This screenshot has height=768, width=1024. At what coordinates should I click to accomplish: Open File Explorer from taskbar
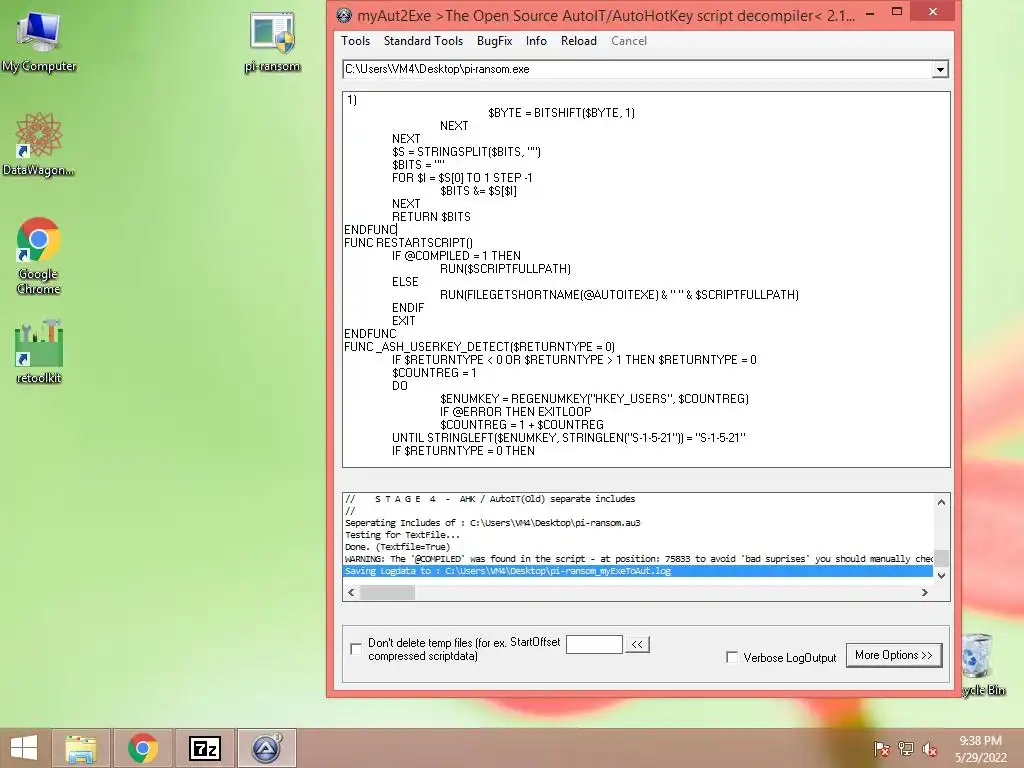(x=81, y=748)
